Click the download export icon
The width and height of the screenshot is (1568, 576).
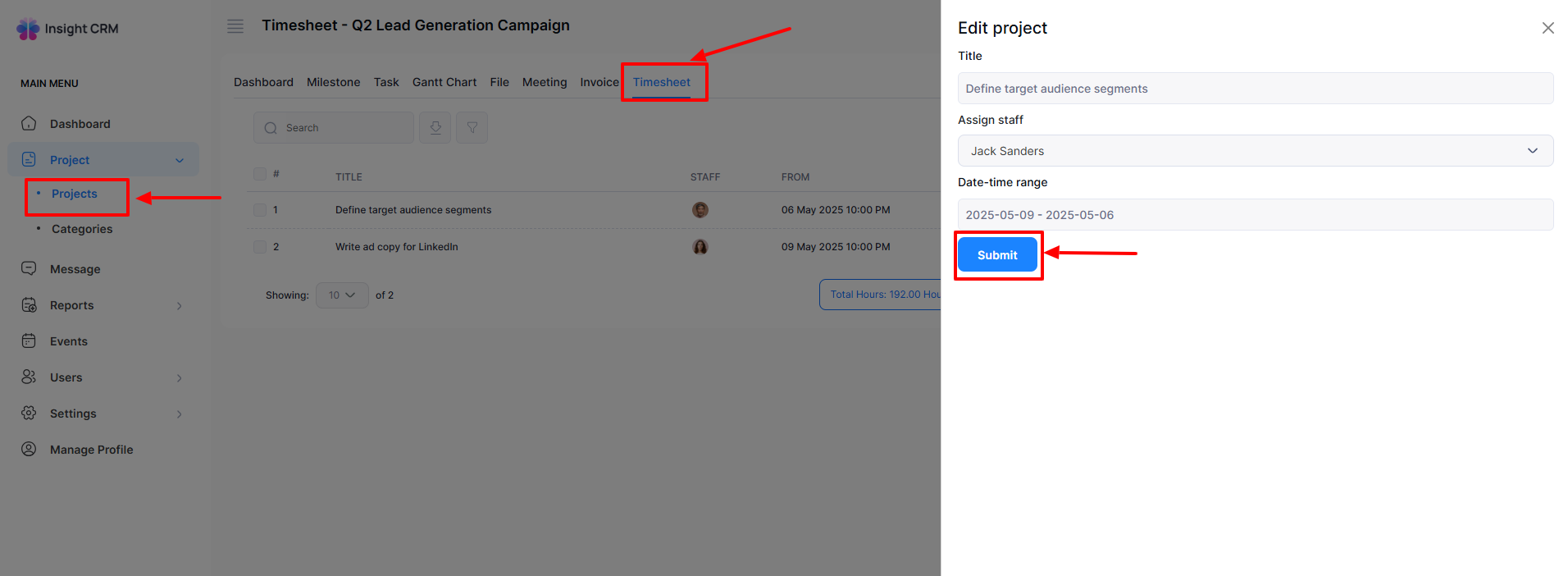pos(435,128)
